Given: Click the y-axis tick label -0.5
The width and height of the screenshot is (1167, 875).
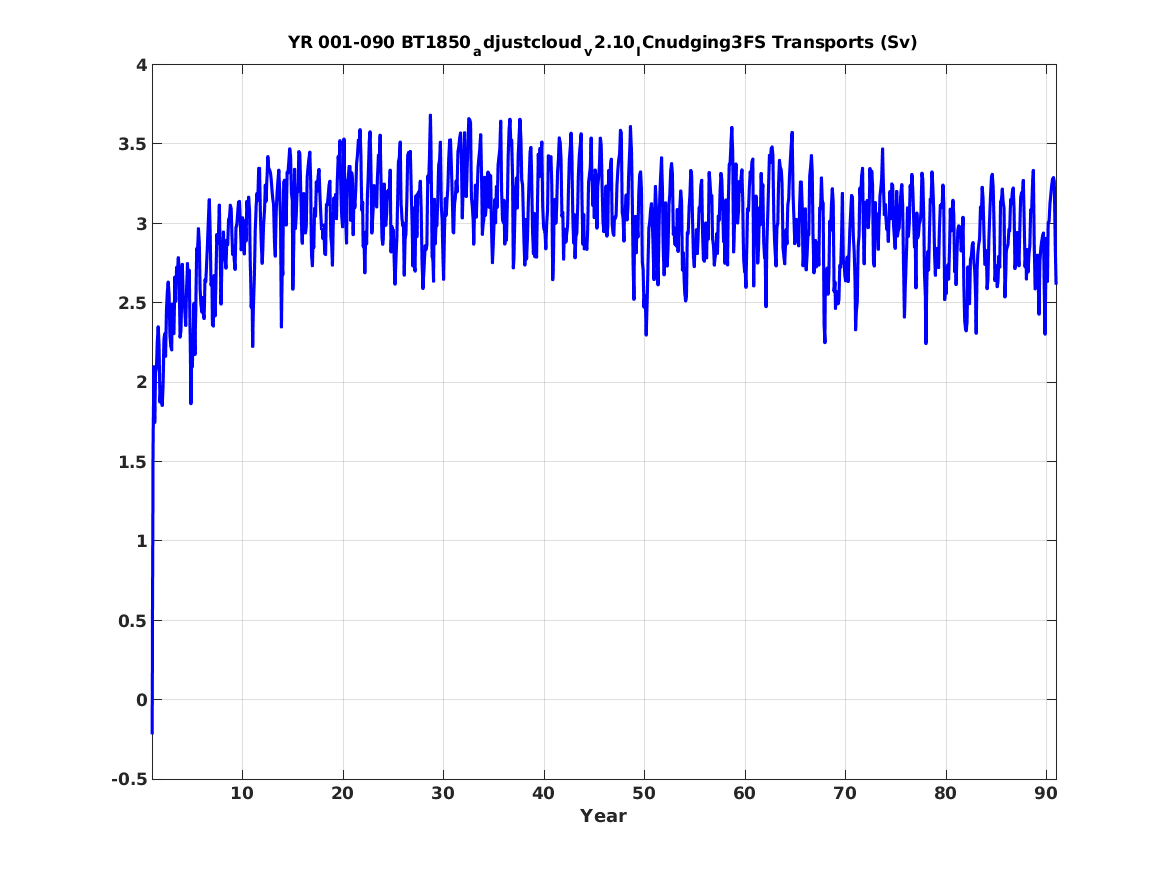Looking at the screenshot, I should tap(130, 779).
